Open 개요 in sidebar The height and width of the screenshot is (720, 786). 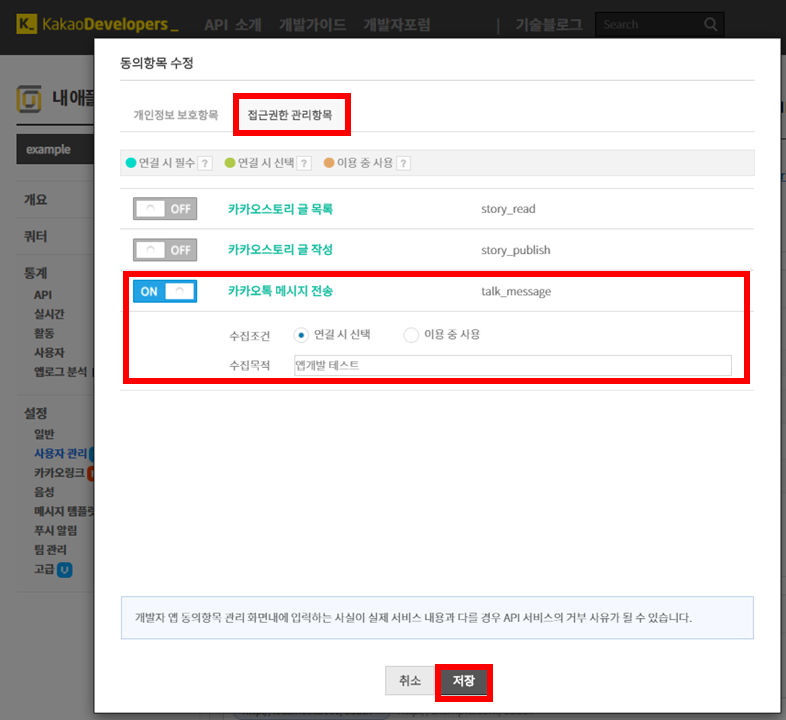point(36,200)
